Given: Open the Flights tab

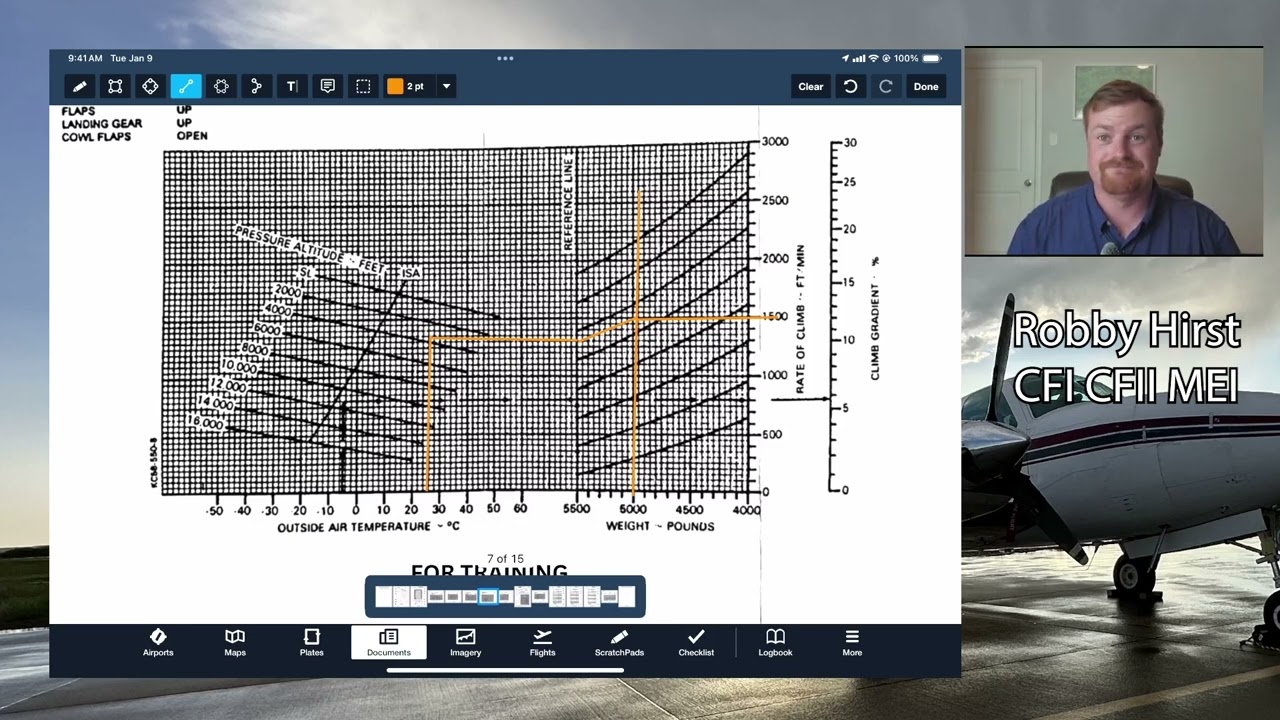Looking at the screenshot, I should click(542, 642).
